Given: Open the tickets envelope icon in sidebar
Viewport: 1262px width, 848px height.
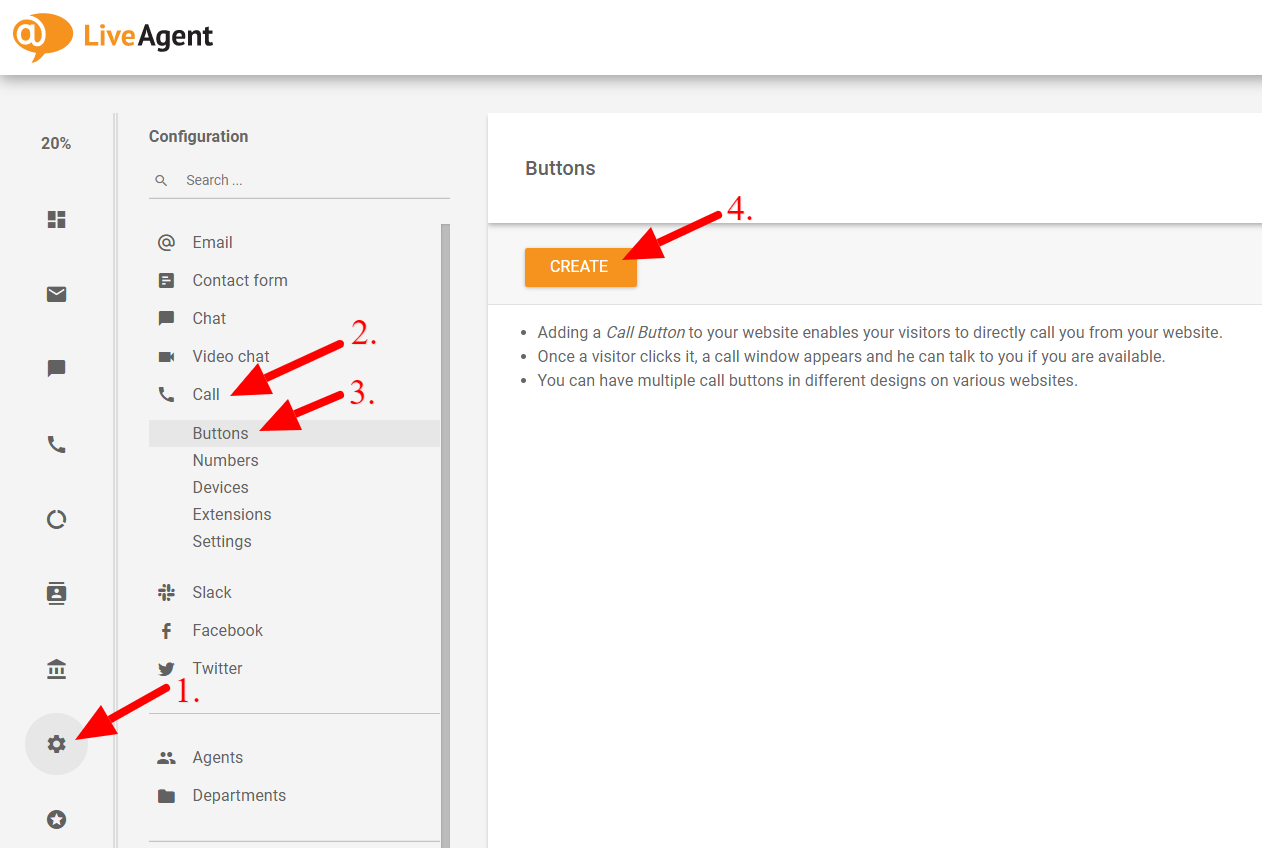Looking at the screenshot, I should (x=56, y=294).
